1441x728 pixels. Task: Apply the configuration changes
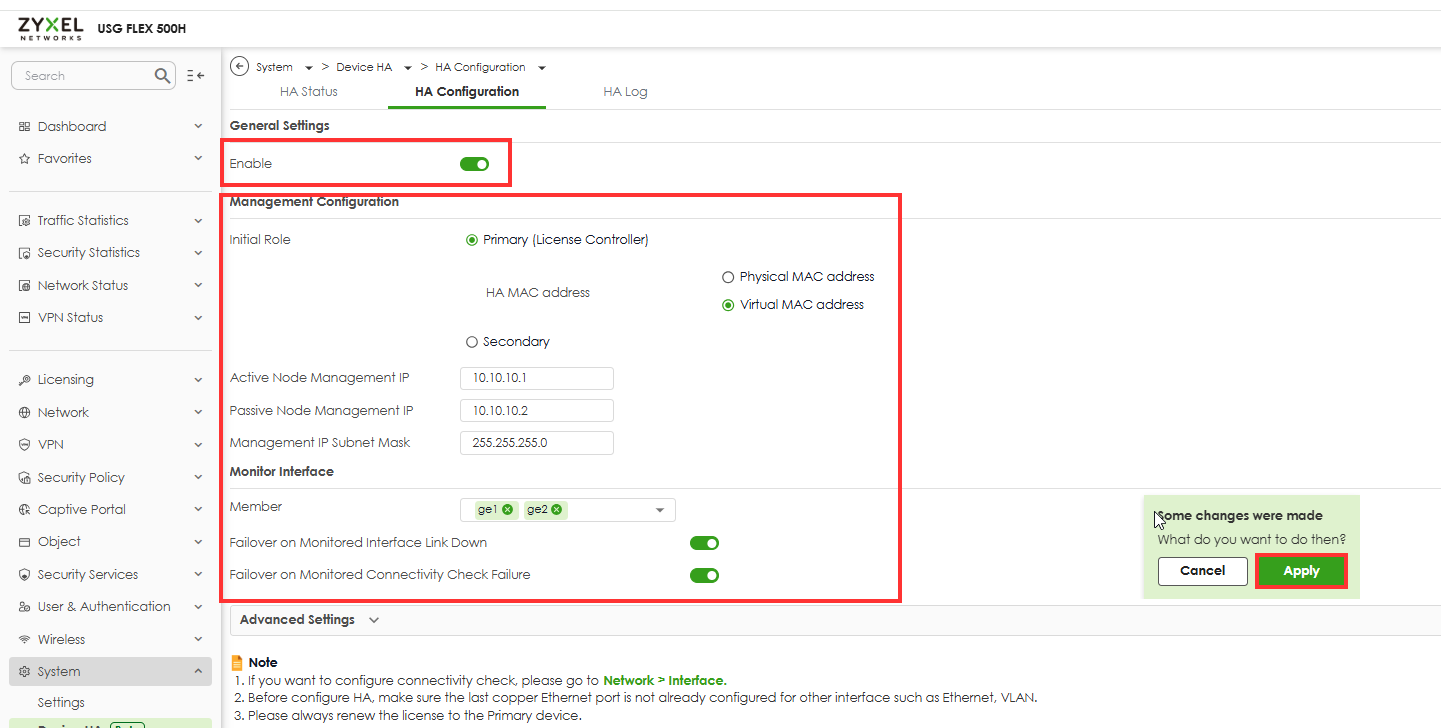(1301, 571)
